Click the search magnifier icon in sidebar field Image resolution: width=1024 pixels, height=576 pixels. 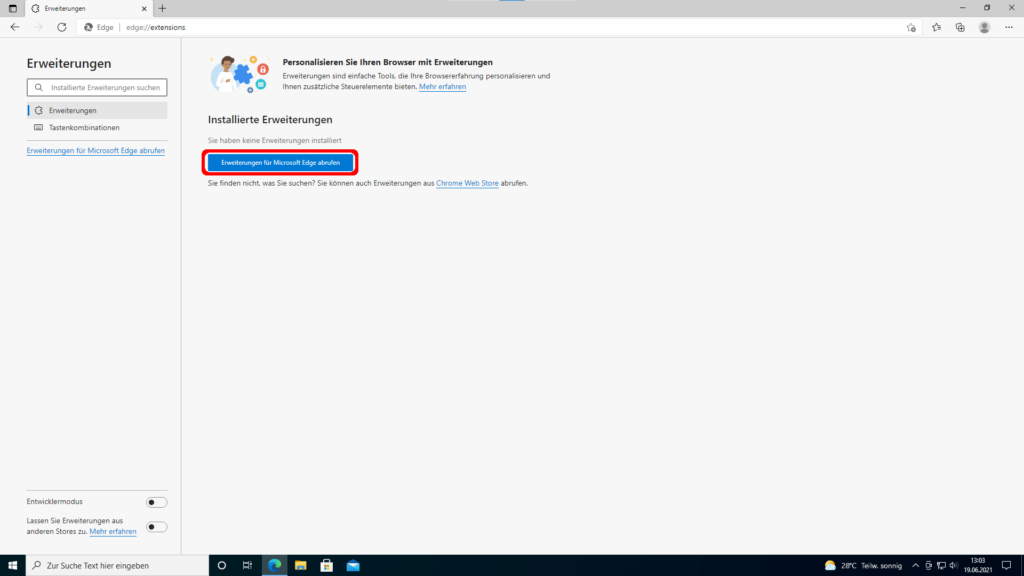coord(39,88)
